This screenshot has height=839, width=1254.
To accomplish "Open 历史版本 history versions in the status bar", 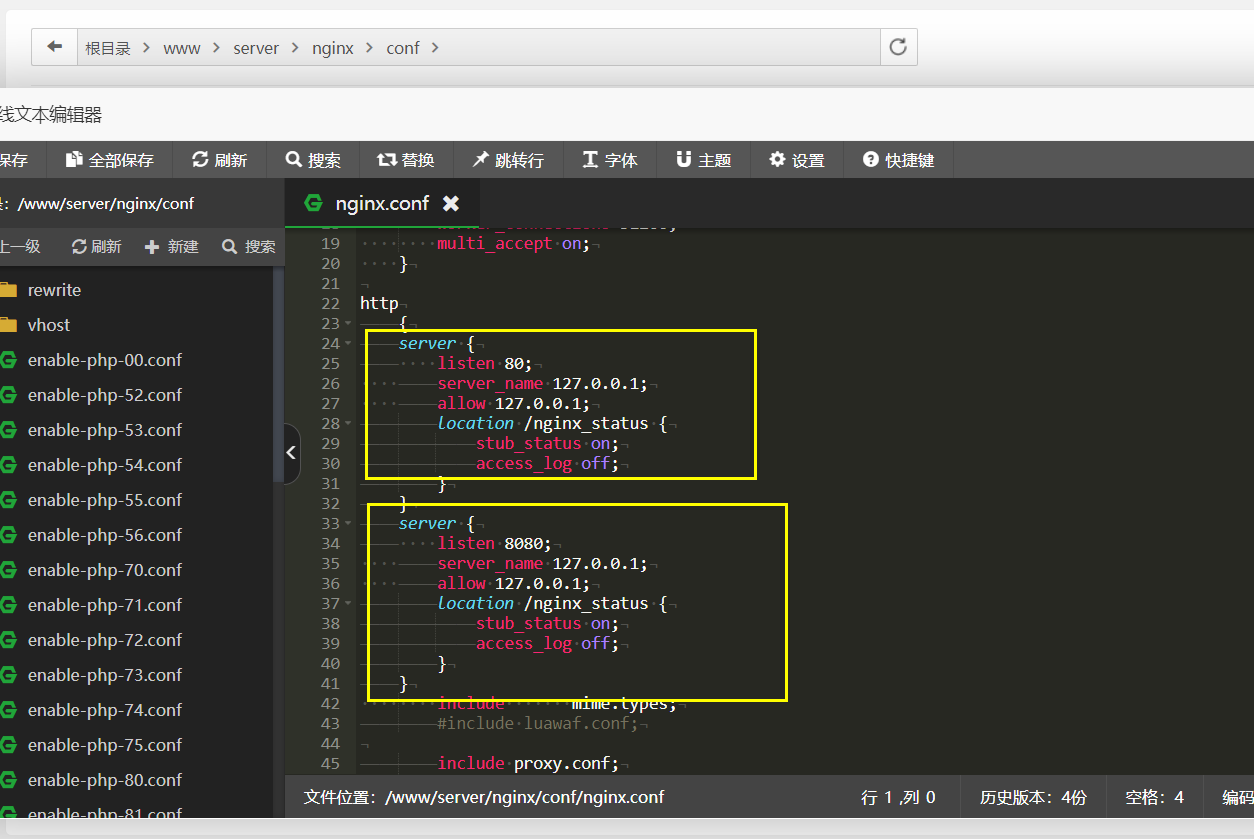I will click(1033, 797).
